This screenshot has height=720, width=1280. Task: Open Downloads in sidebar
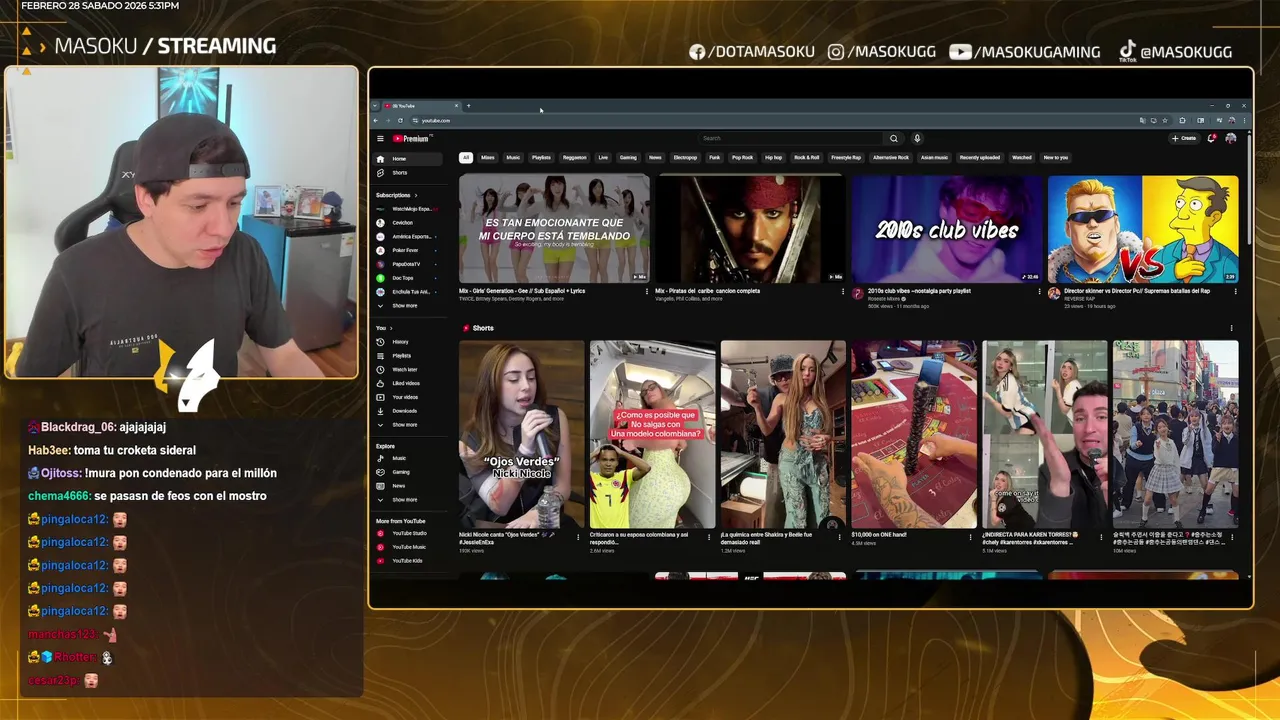click(x=408, y=411)
